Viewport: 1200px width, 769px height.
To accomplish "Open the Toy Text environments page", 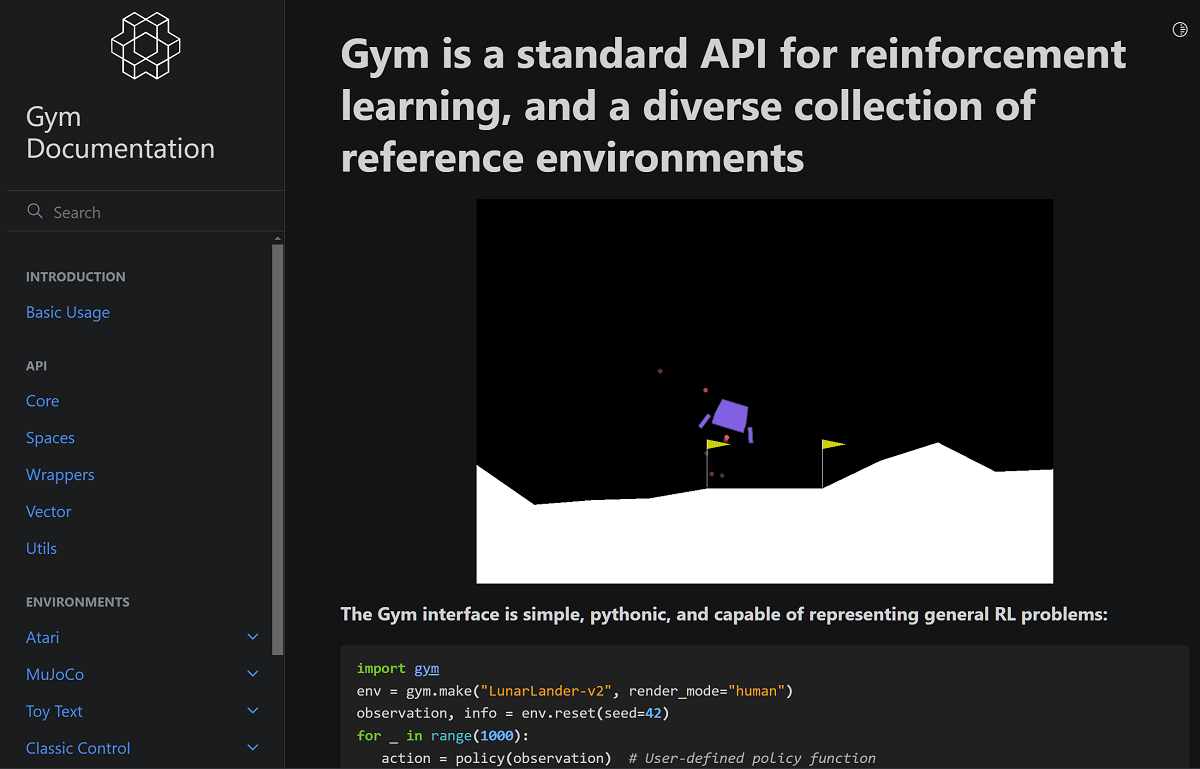I will tap(54, 711).
